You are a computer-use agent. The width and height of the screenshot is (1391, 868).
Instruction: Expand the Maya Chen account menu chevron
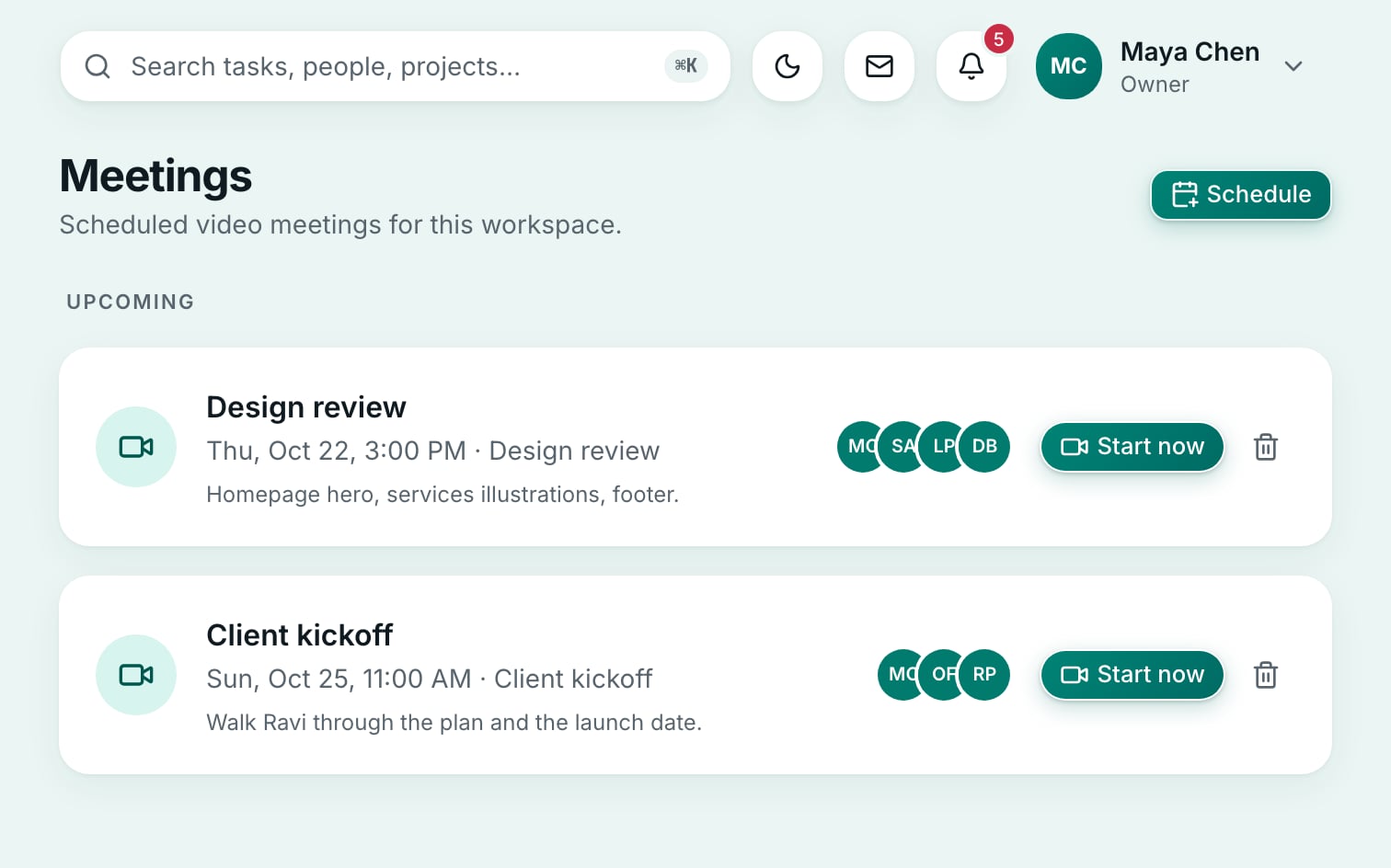pyautogui.click(x=1293, y=66)
